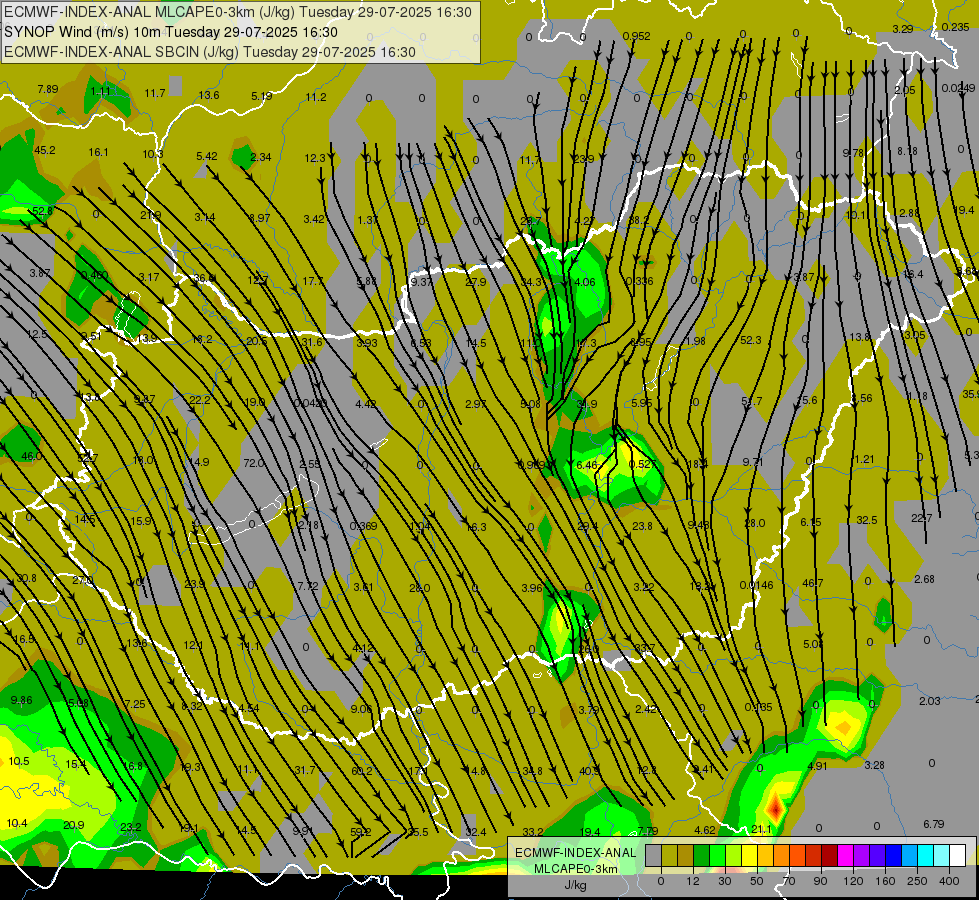This screenshot has height=900, width=979.
Task: Select the legend tick value 30
Action: pyautogui.click(x=725, y=881)
